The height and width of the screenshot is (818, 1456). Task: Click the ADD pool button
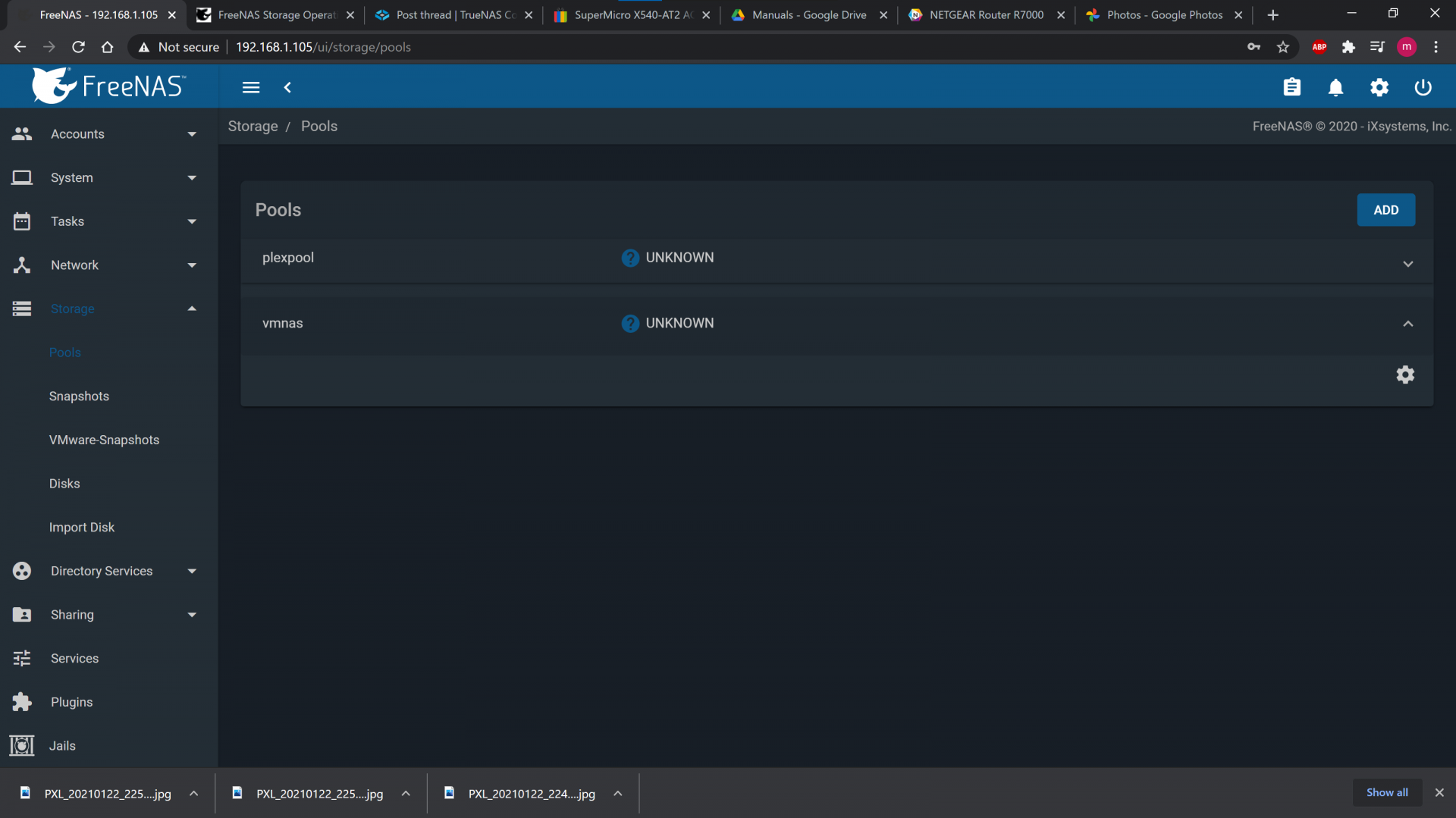(1385, 210)
